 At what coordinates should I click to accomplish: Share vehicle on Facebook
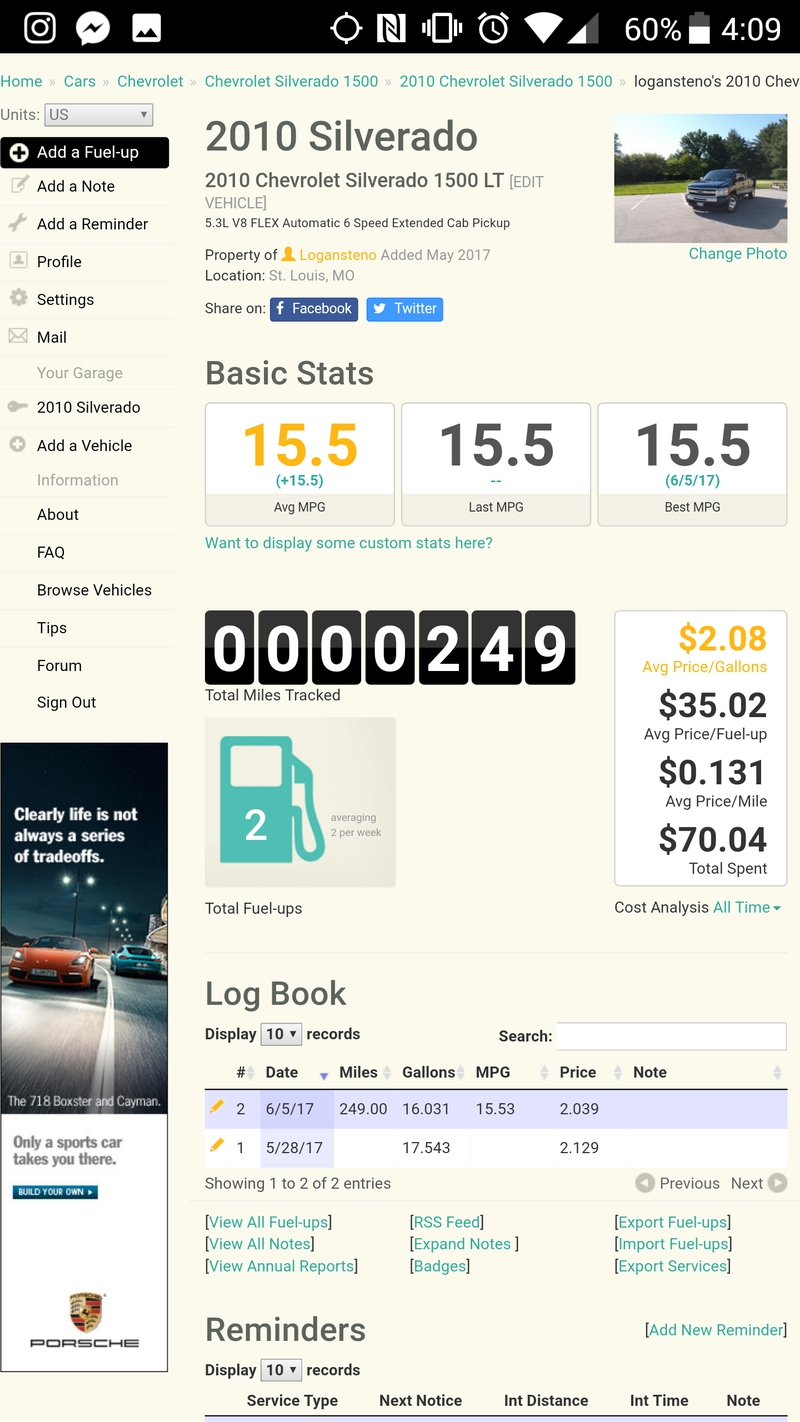pyautogui.click(x=314, y=309)
